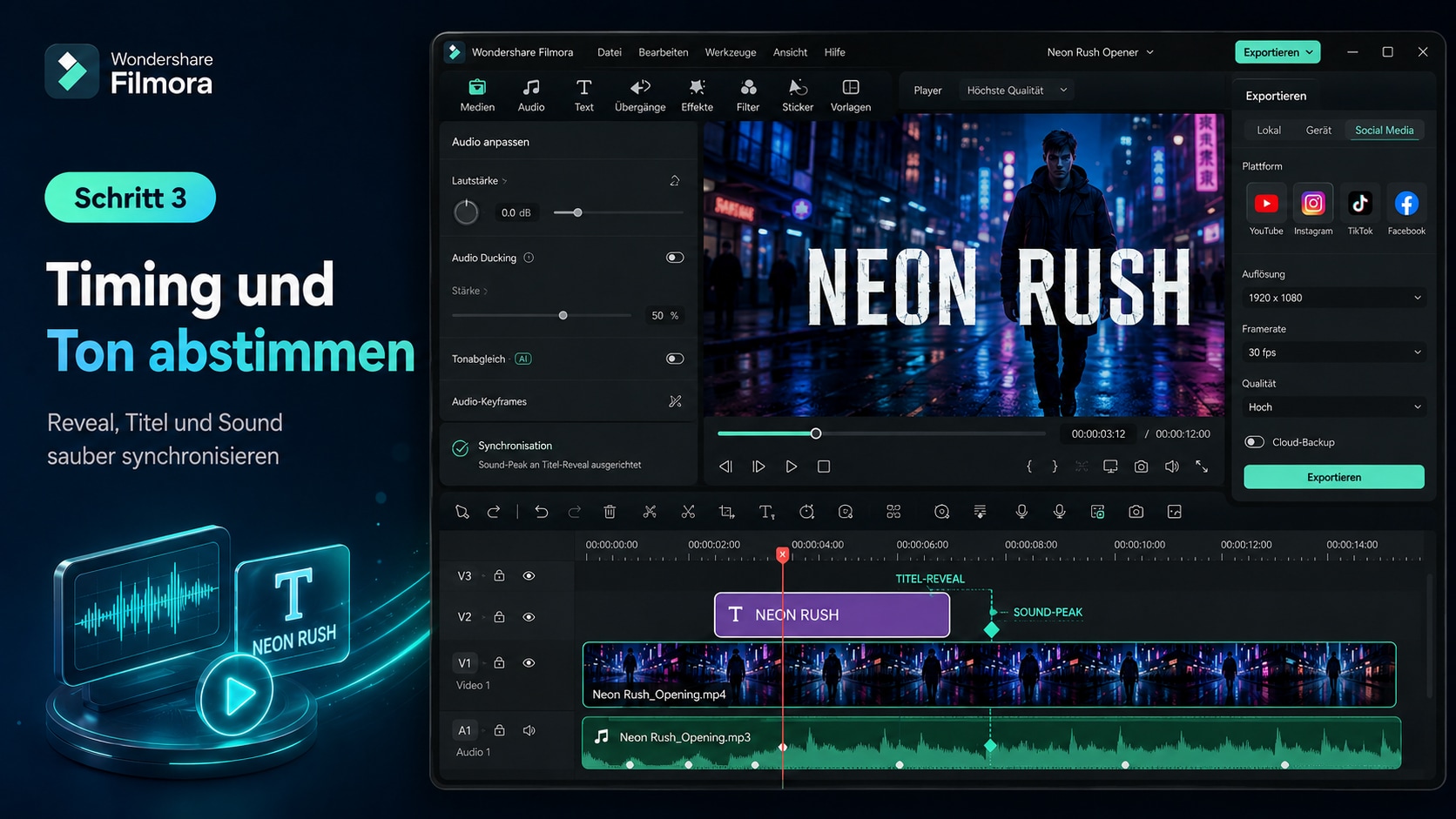The width and height of the screenshot is (1456, 819).
Task: Set mark-in with the left brace icon
Action: (x=1029, y=467)
